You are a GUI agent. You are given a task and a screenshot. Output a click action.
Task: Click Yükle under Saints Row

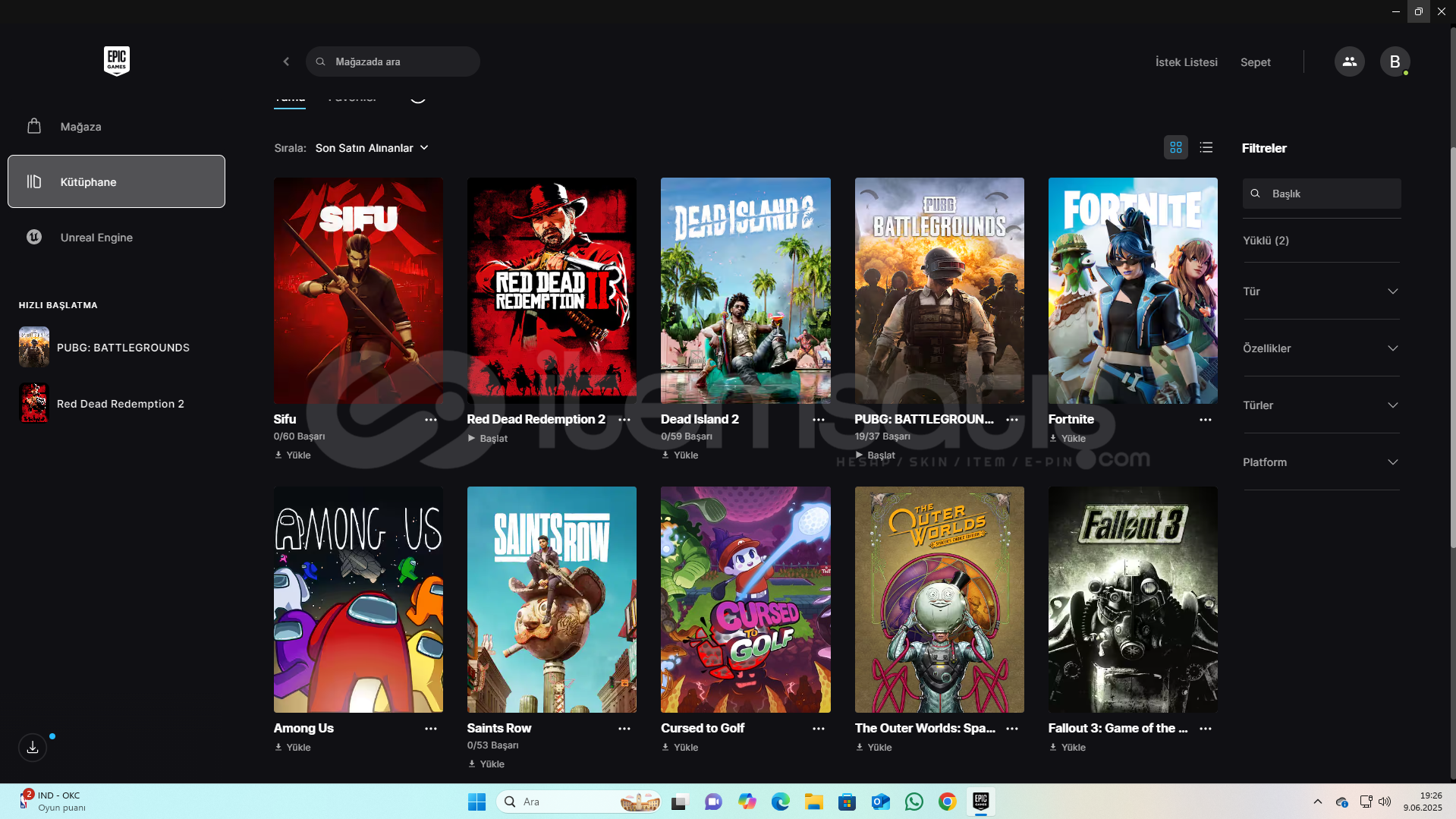click(486, 764)
